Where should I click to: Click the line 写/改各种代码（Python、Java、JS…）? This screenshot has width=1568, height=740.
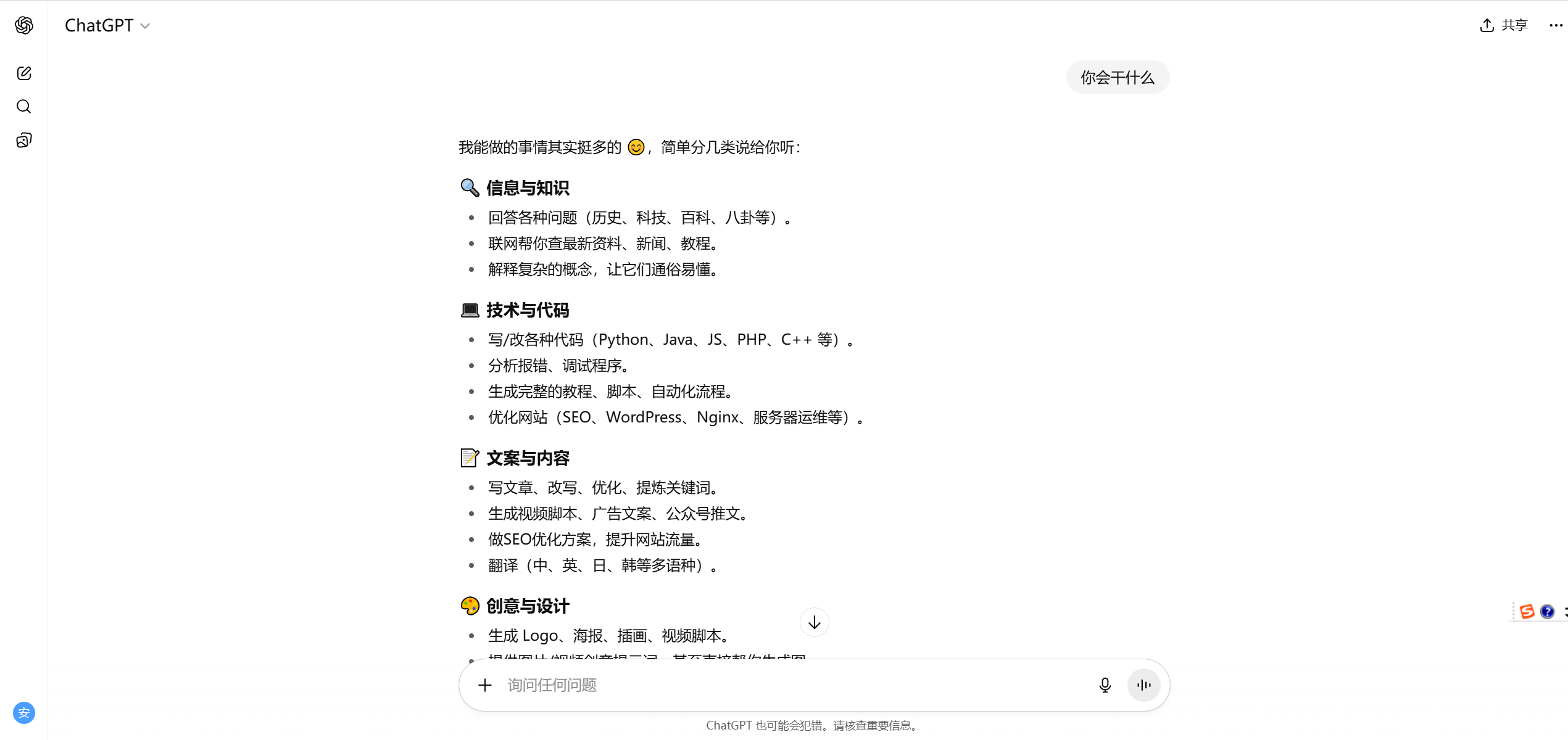(671, 340)
